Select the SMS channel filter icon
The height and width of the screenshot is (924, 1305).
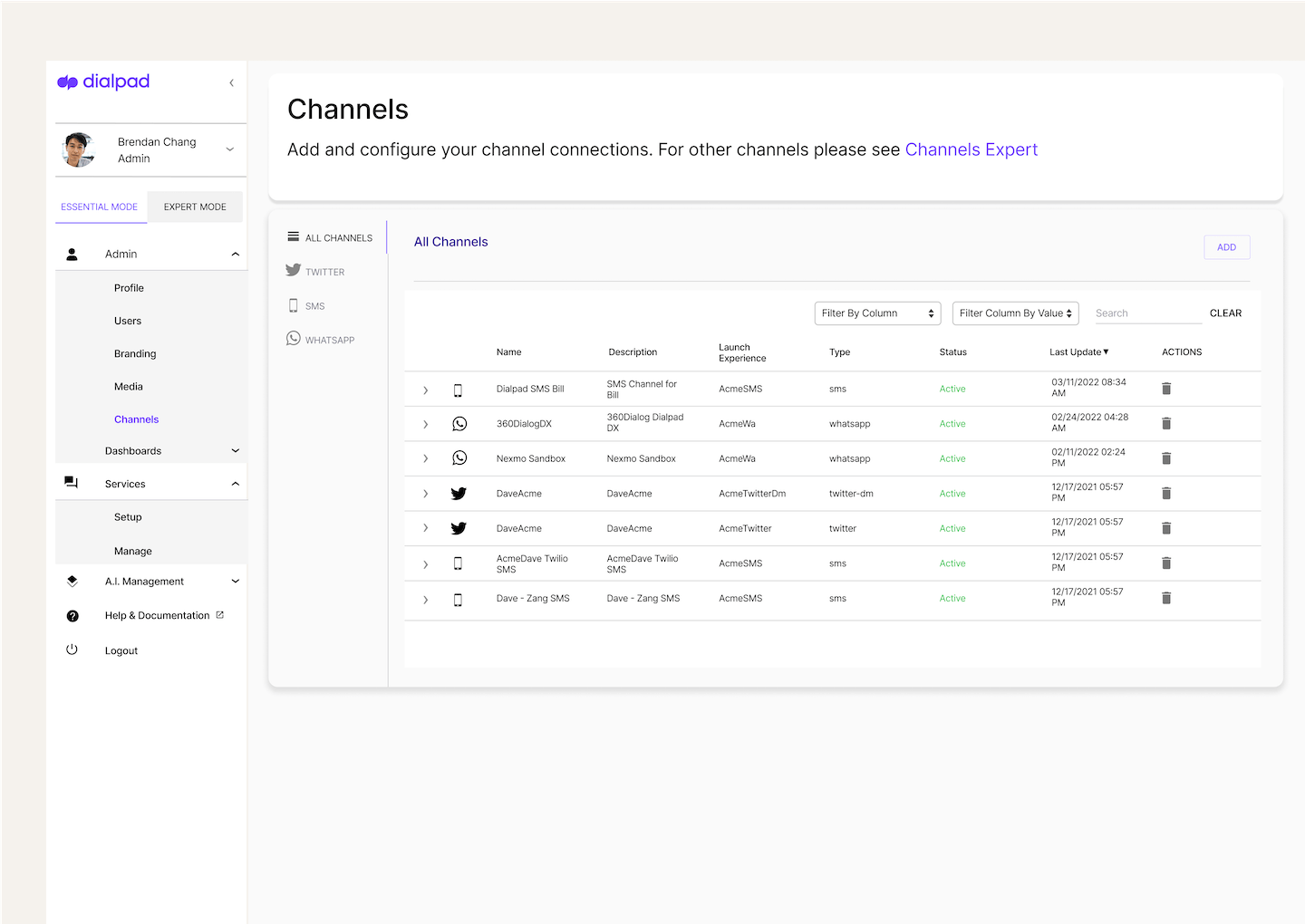293,305
